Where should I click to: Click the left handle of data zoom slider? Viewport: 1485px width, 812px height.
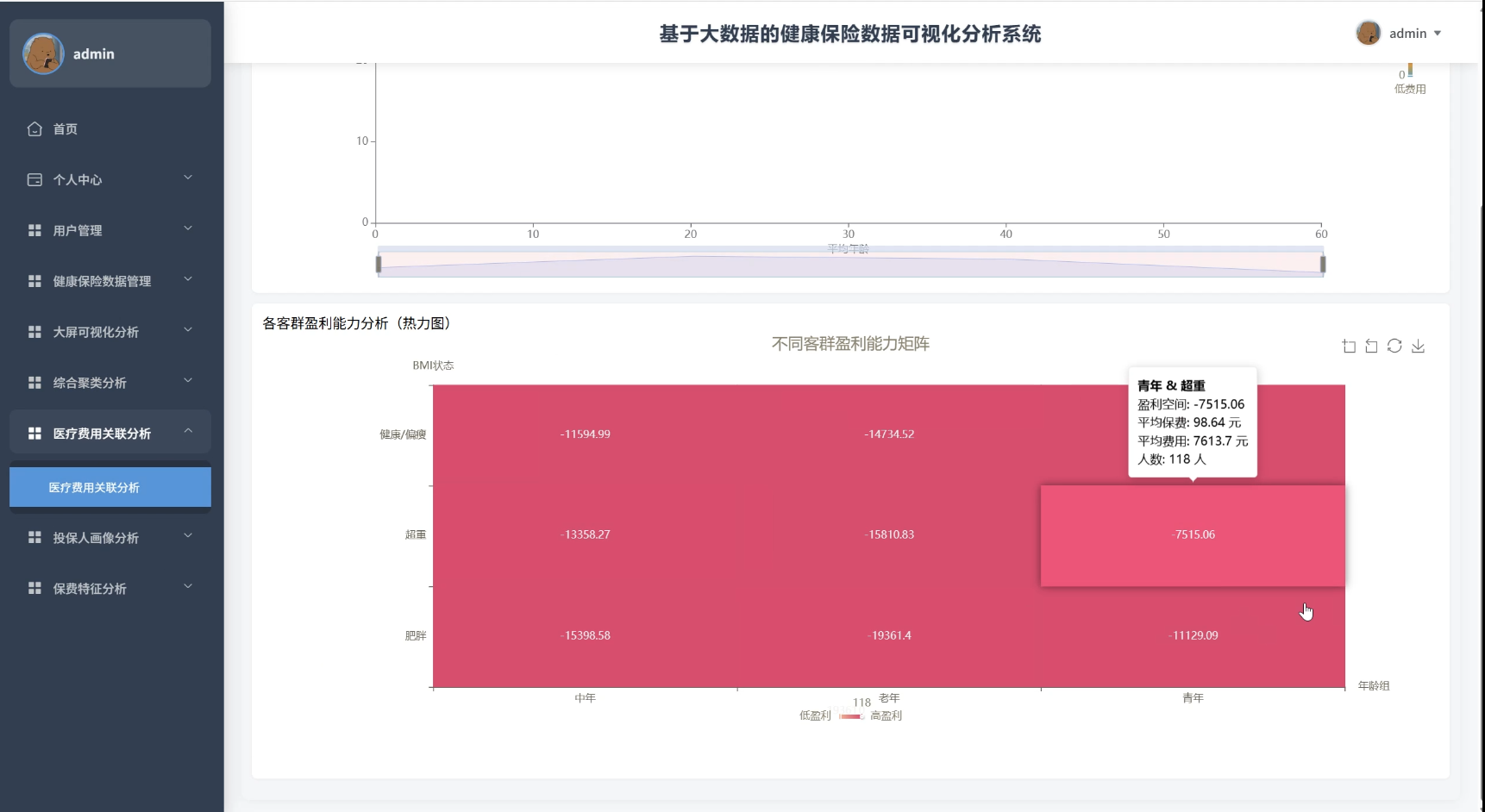379,264
